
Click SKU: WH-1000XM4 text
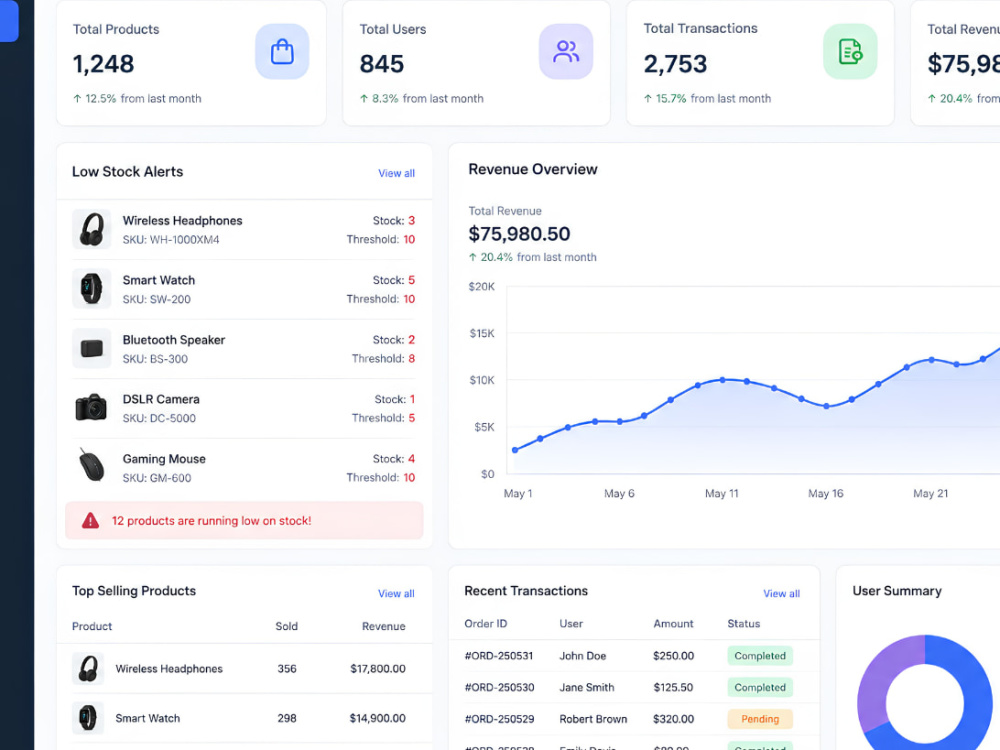[x=171, y=240]
